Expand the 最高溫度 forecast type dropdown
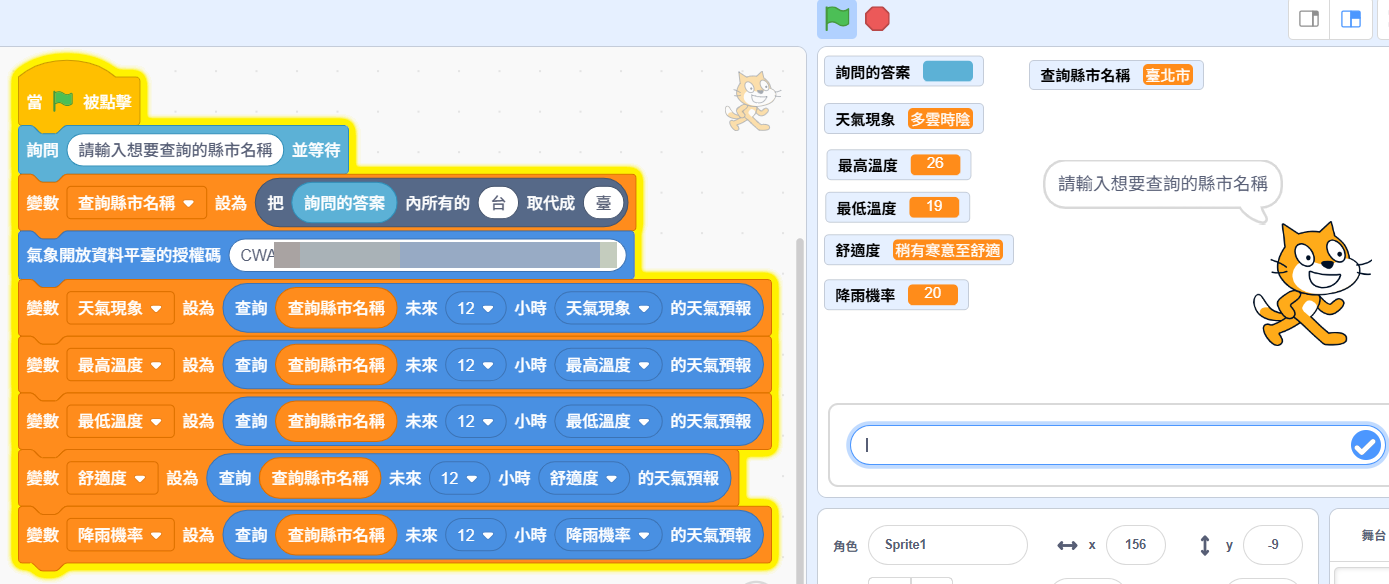The height and width of the screenshot is (584, 1389). [608, 366]
